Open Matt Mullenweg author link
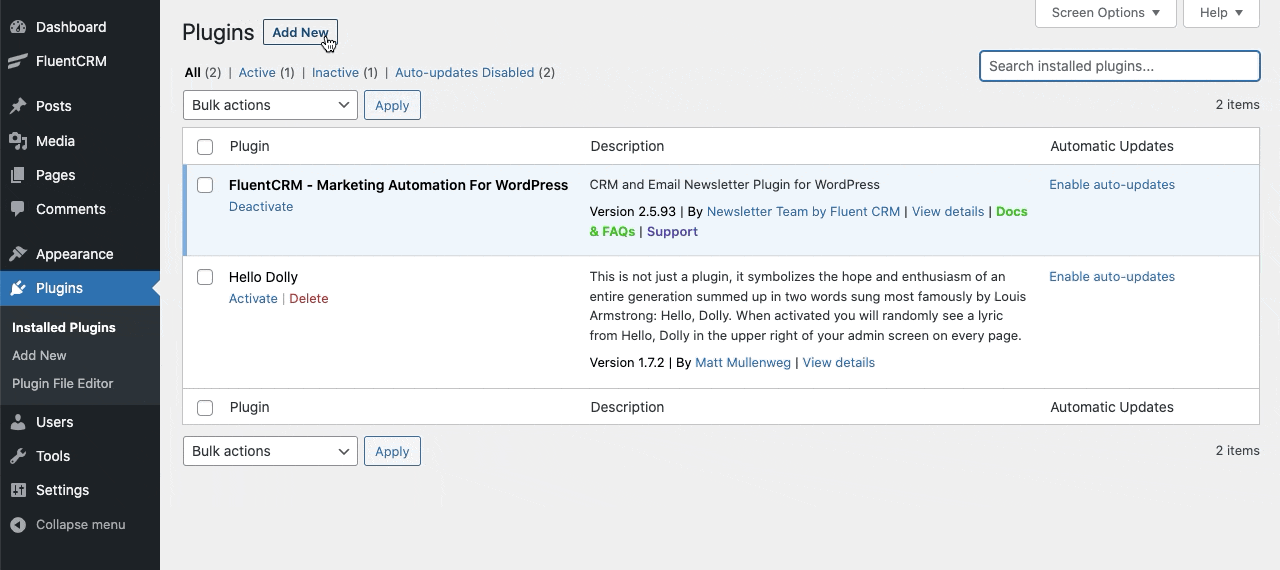 743,362
